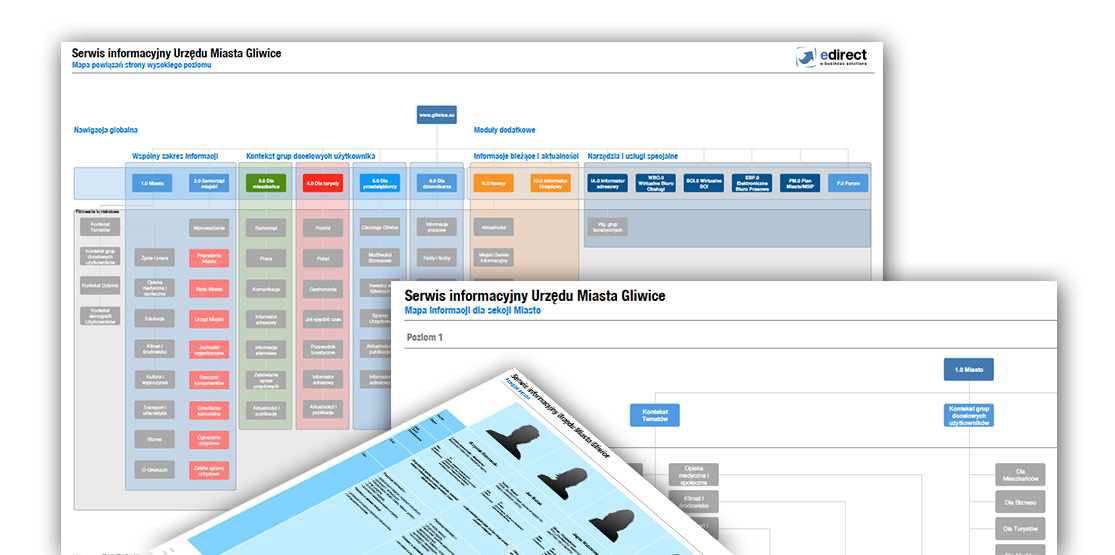Click the Prezydent Miasta box
1115x555 pixels.
[x=209, y=258]
